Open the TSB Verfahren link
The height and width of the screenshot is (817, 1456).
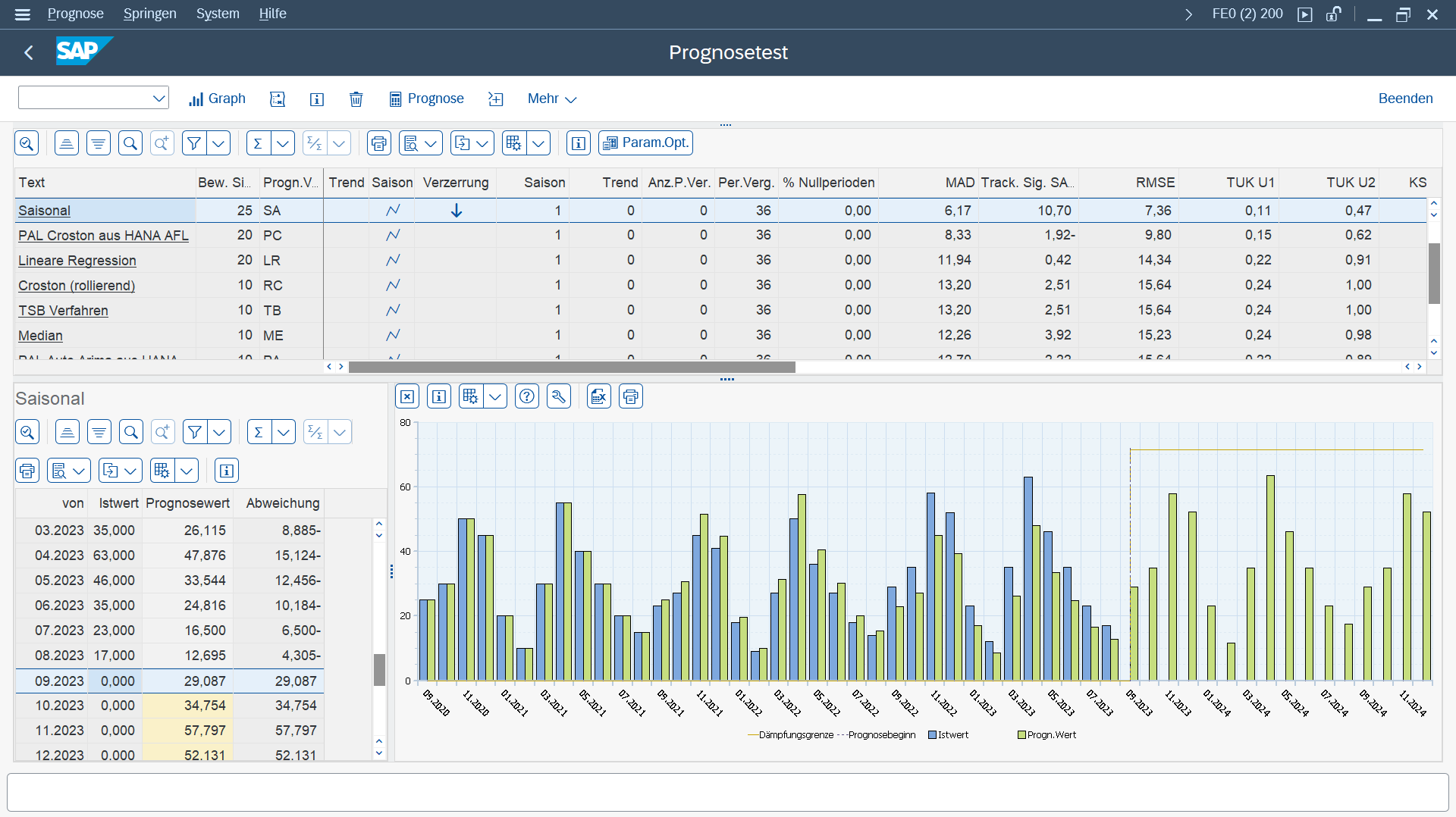point(63,311)
